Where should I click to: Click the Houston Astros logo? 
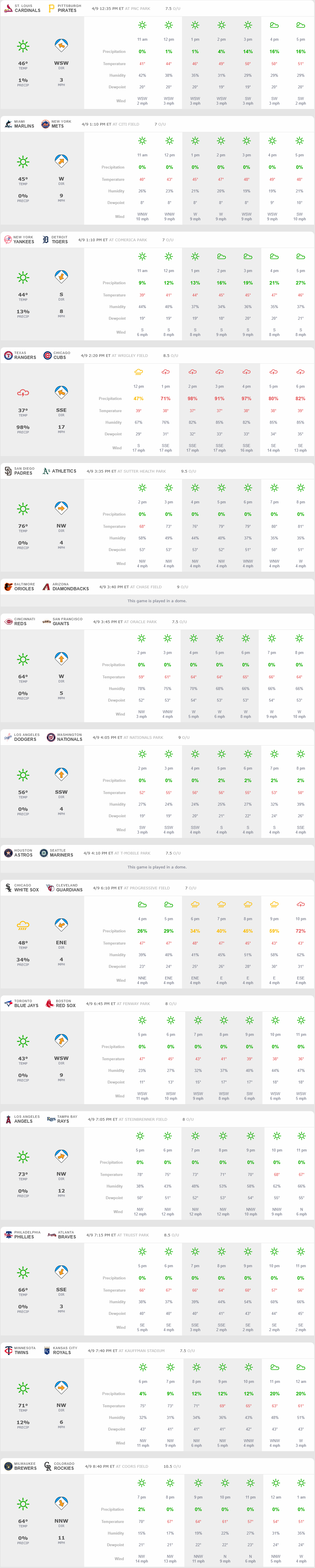(x=8, y=853)
